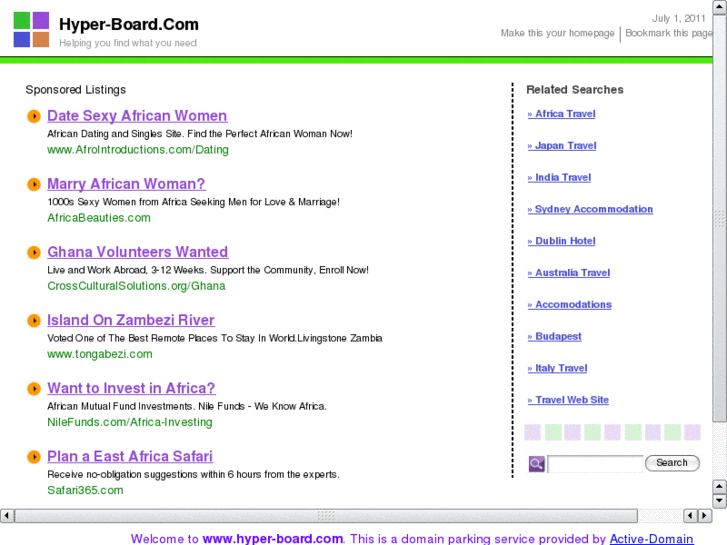727x545 pixels.
Task: Click Bookmark this page link
Action: [669, 33]
